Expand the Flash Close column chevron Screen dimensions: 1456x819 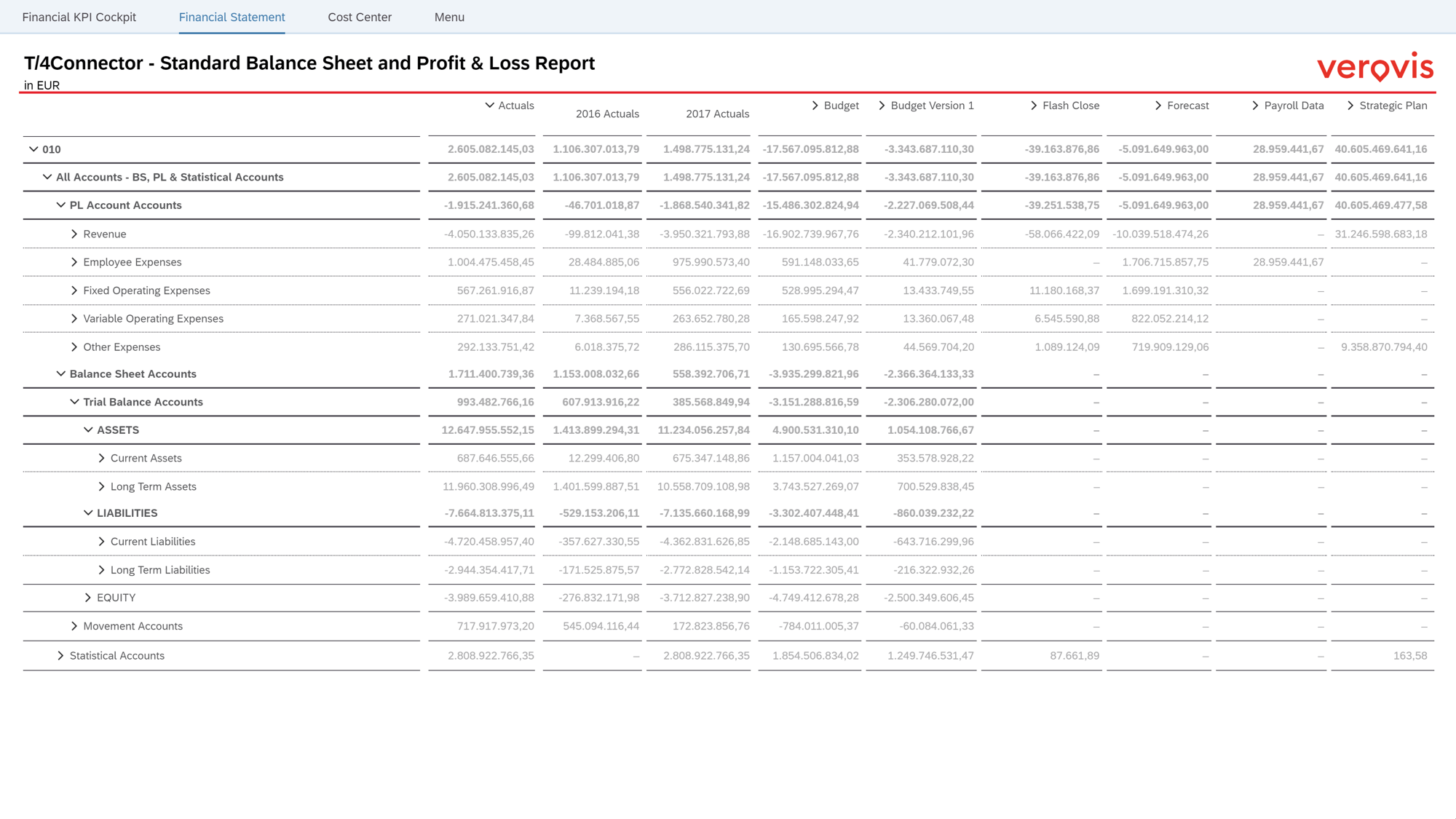pyautogui.click(x=1034, y=106)
